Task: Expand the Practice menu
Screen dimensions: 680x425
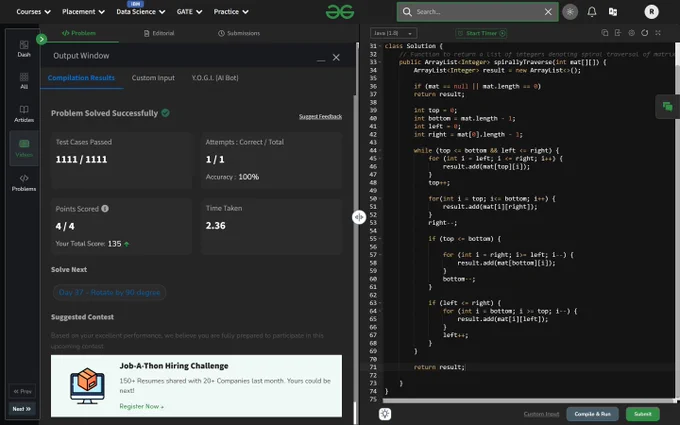Action: [231, 12]
